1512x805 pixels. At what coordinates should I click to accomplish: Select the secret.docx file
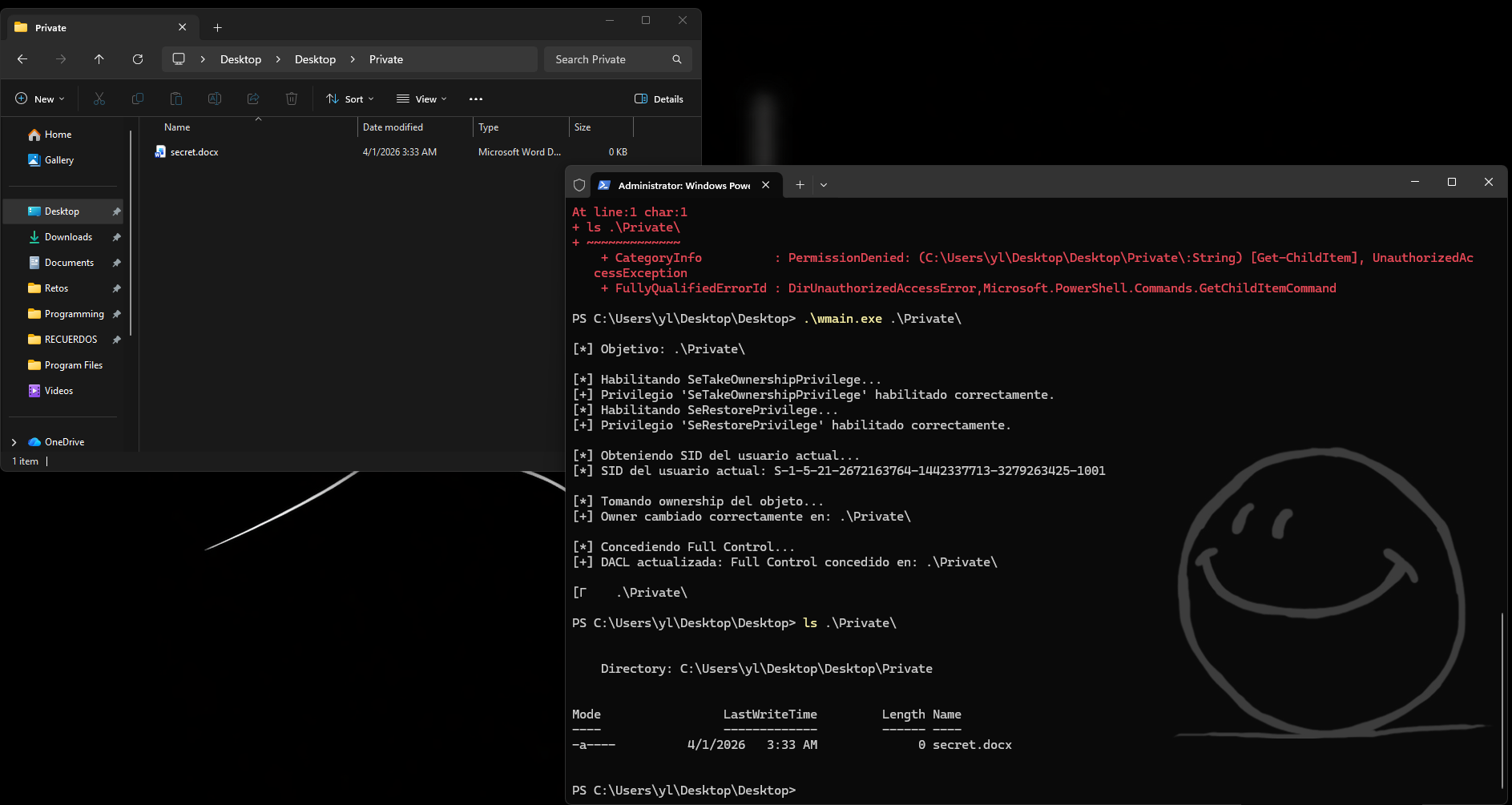point(194,152)
